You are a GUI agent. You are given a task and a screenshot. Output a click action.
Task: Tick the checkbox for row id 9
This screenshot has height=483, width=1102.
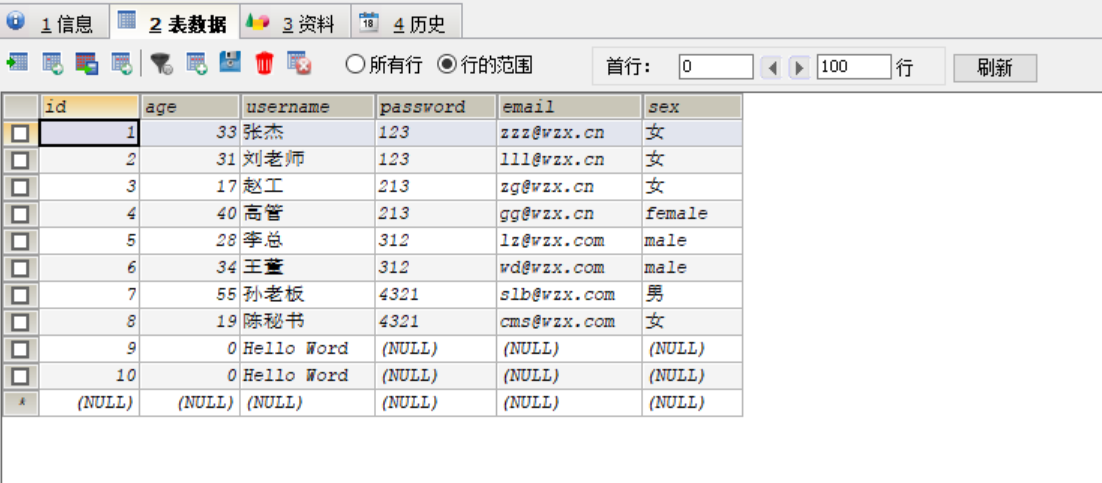pyautogui.click(x=20, y=349)
